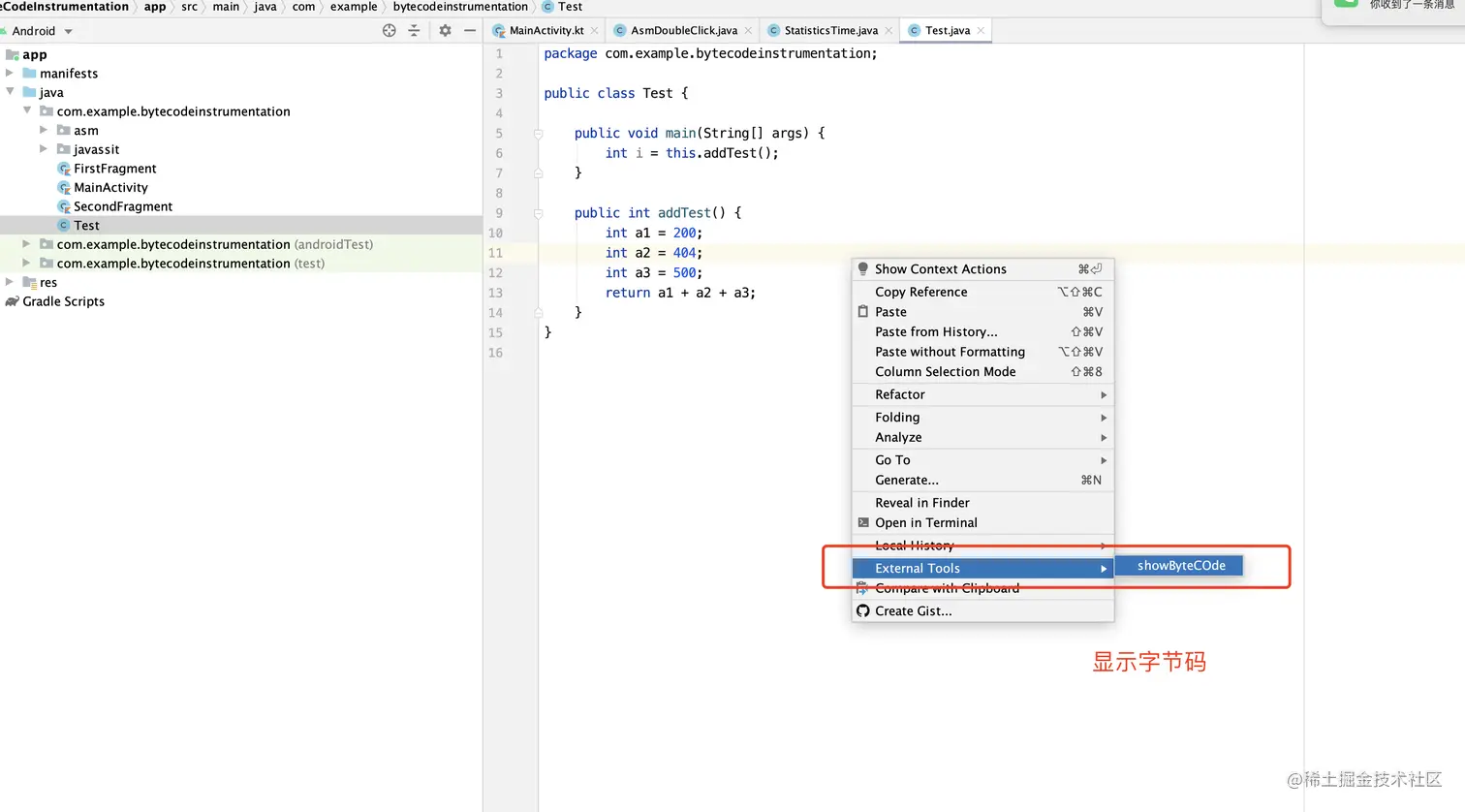Screen dimensions: 1465x812
Task: Click the 'public class Test {' code line
Action: pyautogui.click(x=616, y=93)
